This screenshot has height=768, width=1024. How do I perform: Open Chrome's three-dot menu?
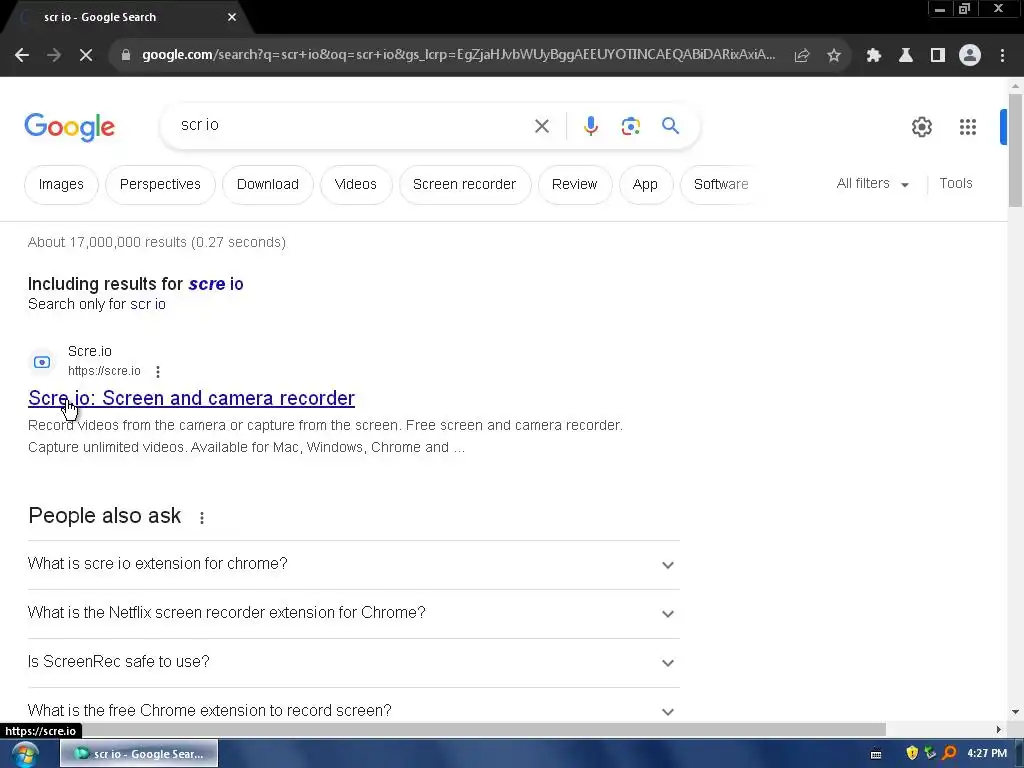pos(1002,56)
